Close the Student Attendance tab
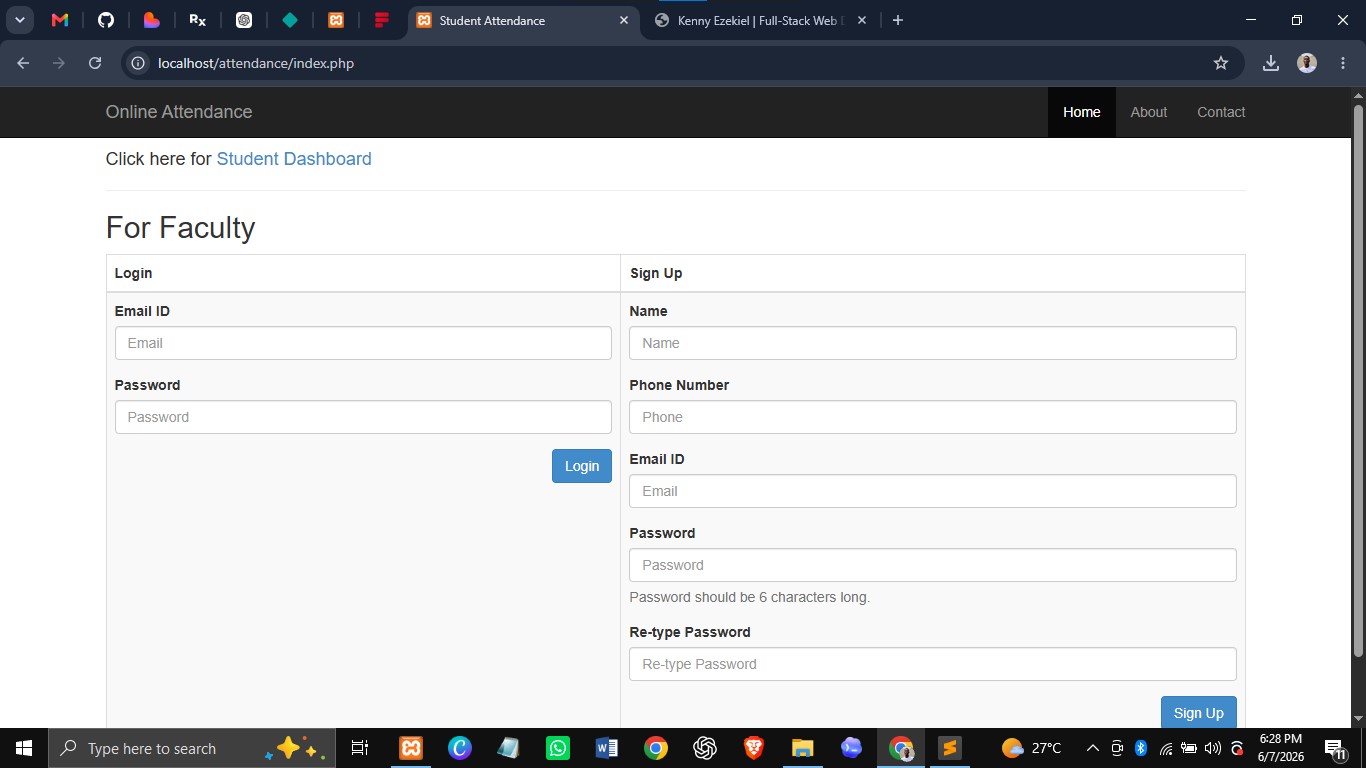 624,20
